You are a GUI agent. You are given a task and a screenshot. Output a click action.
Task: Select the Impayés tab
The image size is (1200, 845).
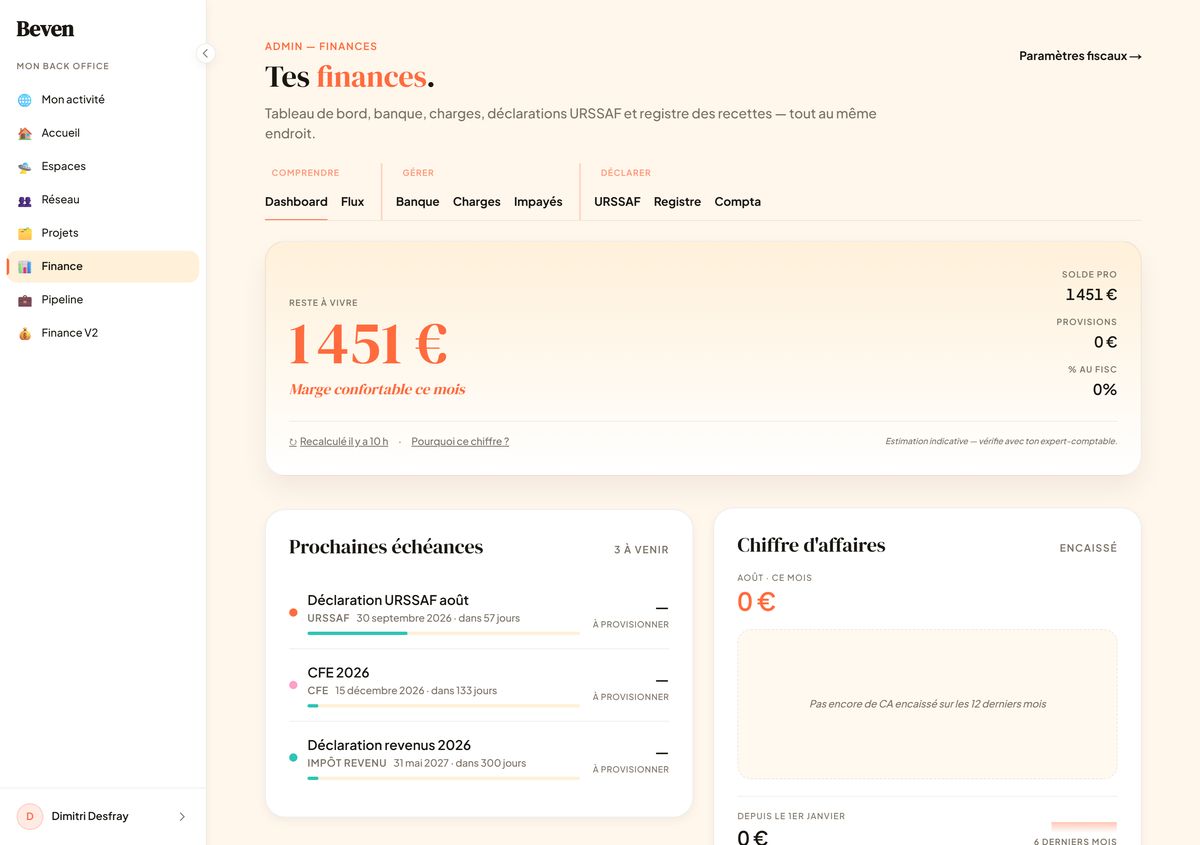pyautogui.click(x=538, y=202)
